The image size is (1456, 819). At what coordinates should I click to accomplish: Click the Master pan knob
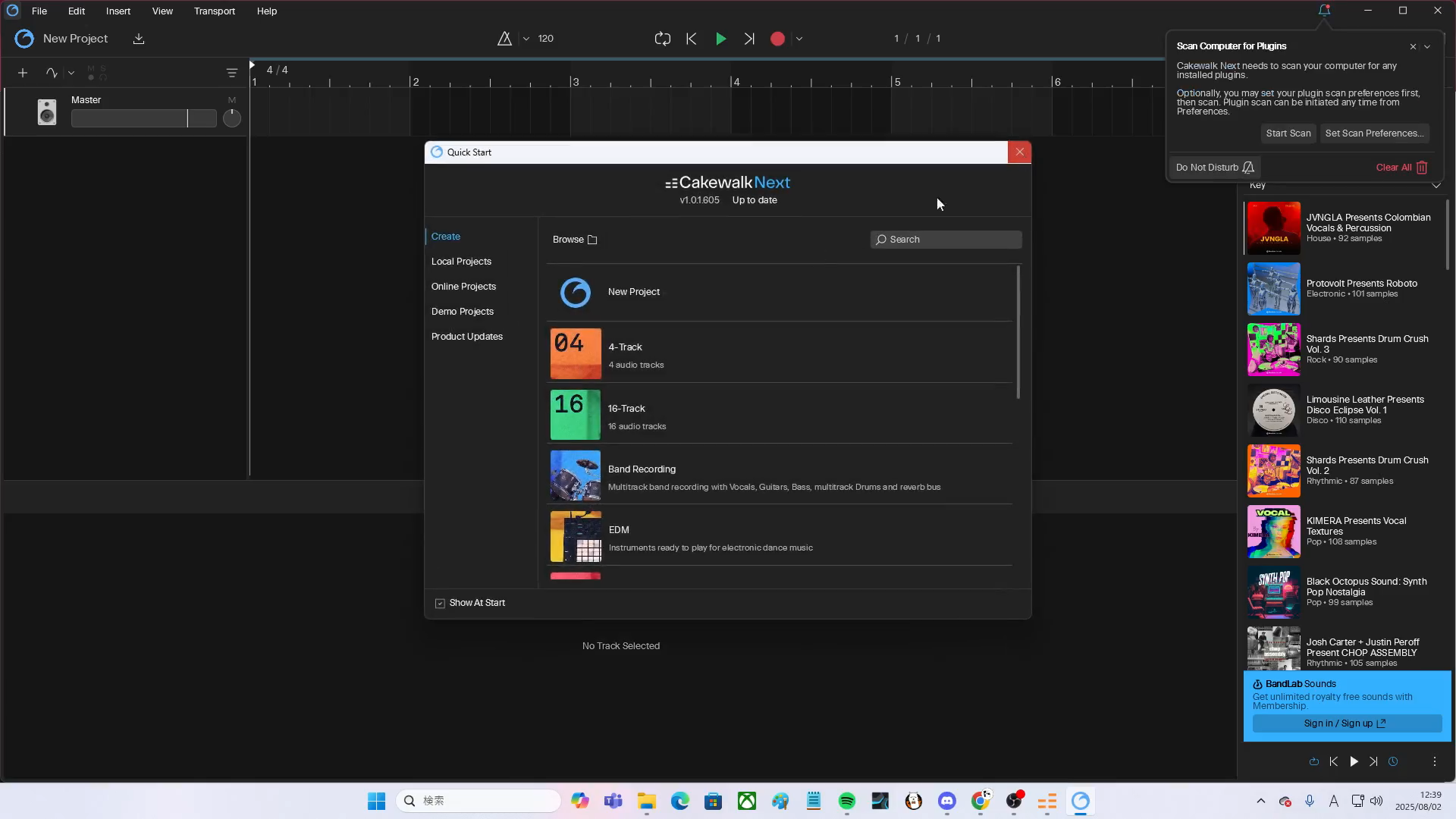(x=232, y=118)
